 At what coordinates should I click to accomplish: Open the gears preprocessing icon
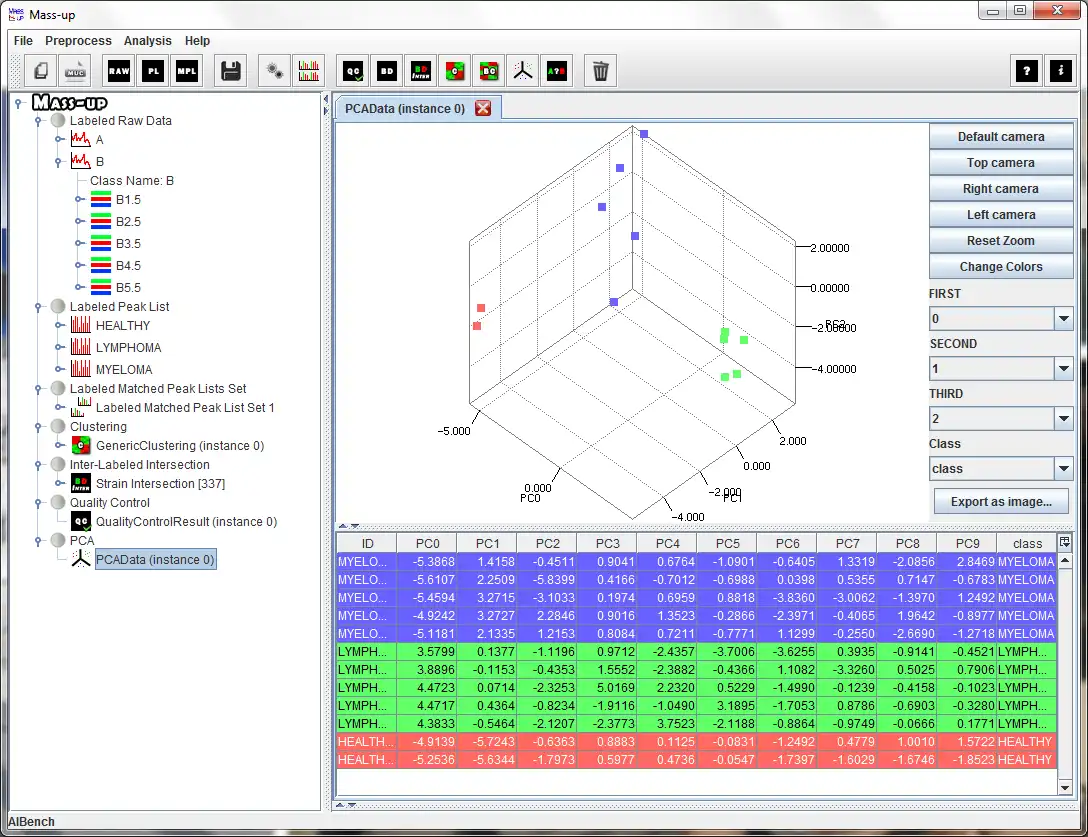275,71
